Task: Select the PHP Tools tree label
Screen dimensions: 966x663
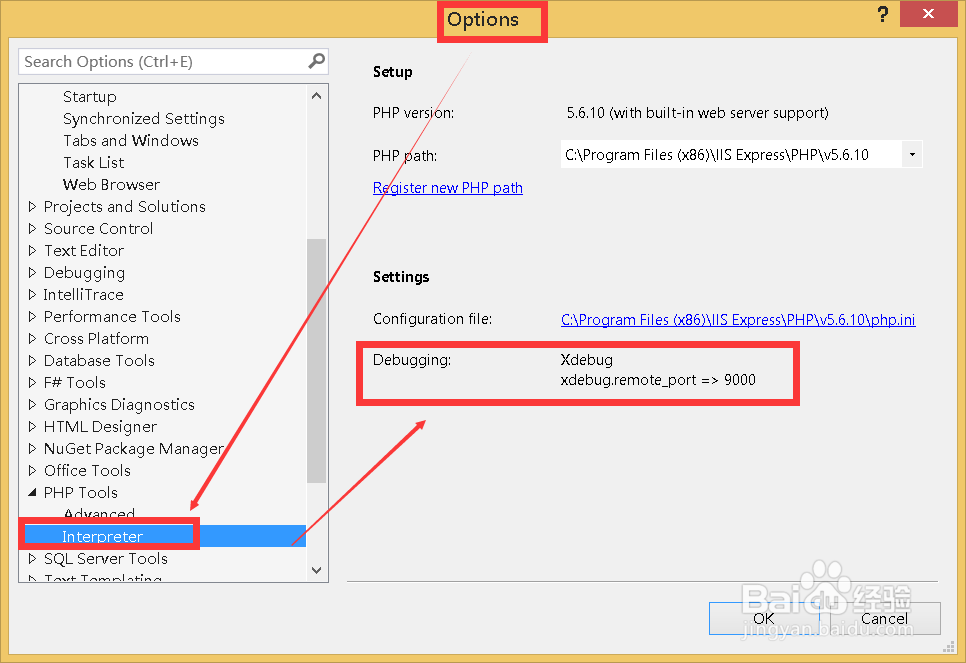Action: pos(81,492)
